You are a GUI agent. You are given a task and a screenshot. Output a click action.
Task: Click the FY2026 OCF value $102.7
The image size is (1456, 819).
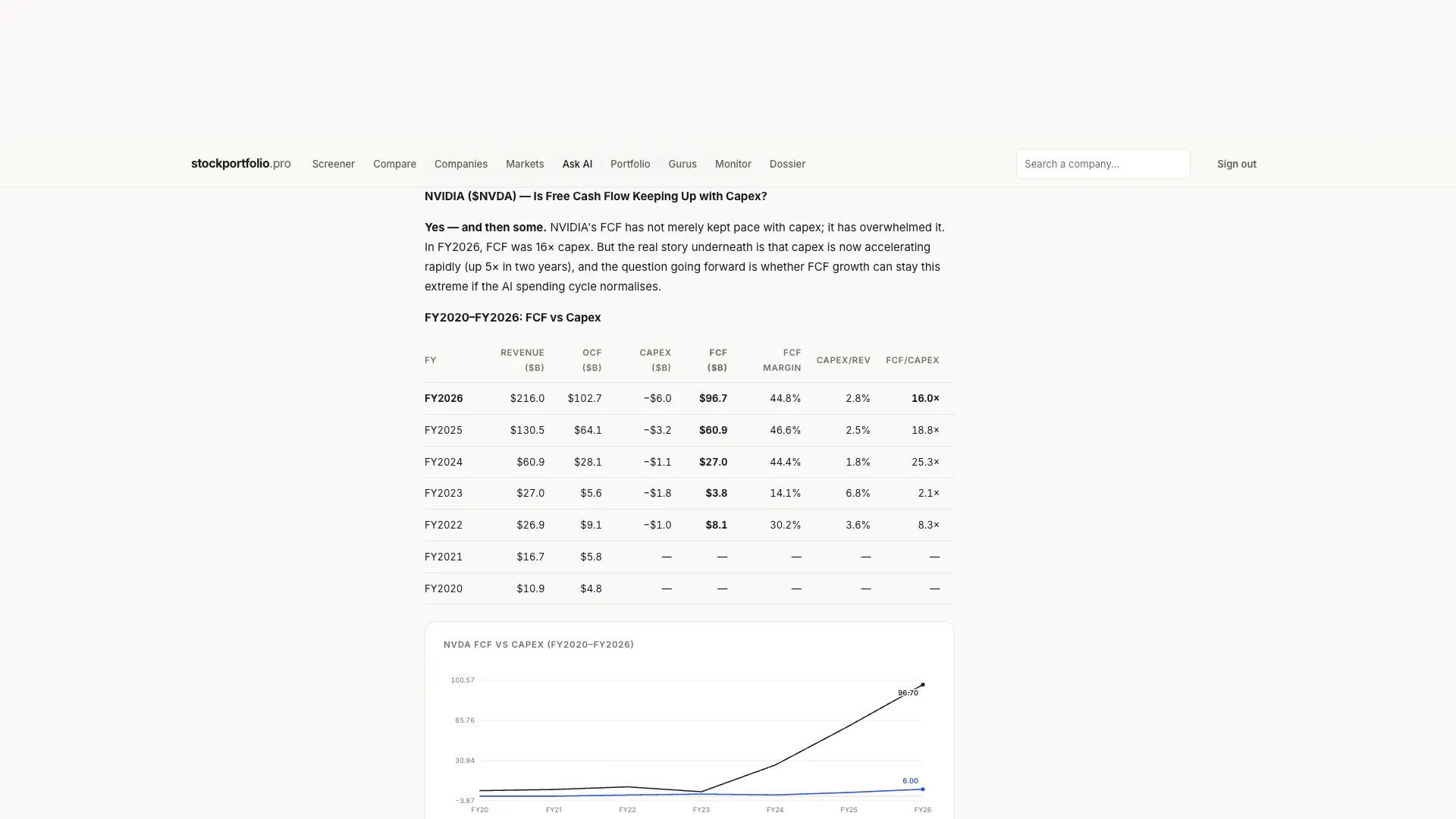coord(585,398)
